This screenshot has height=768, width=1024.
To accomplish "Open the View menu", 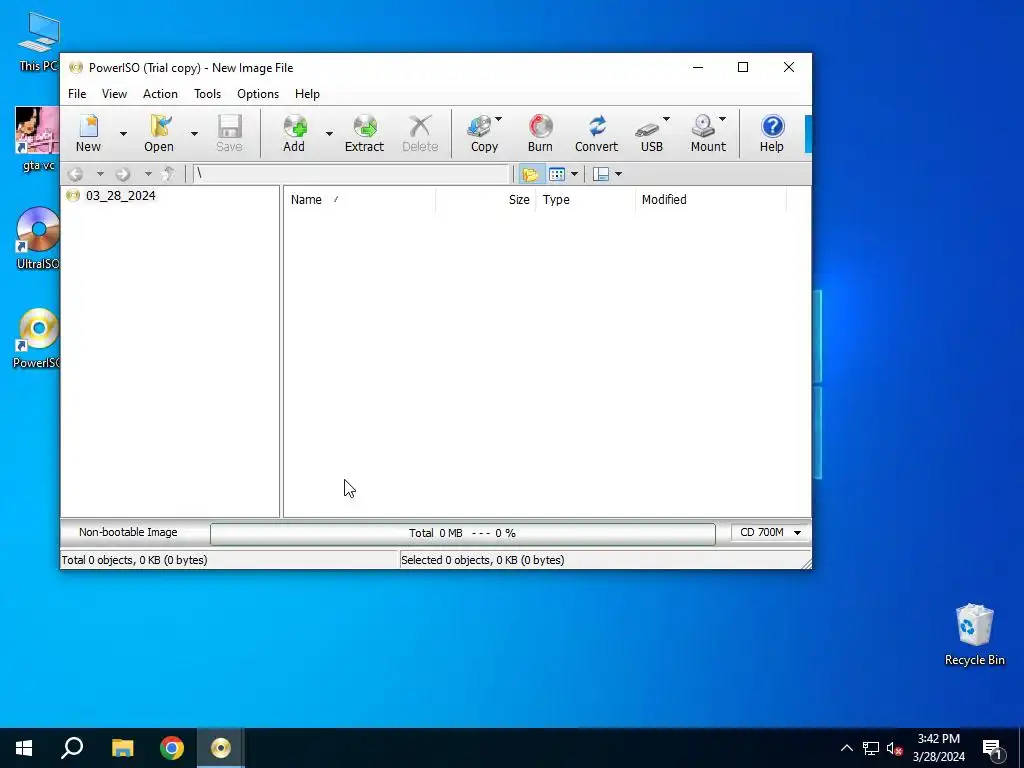I will [x=114, y=94].
